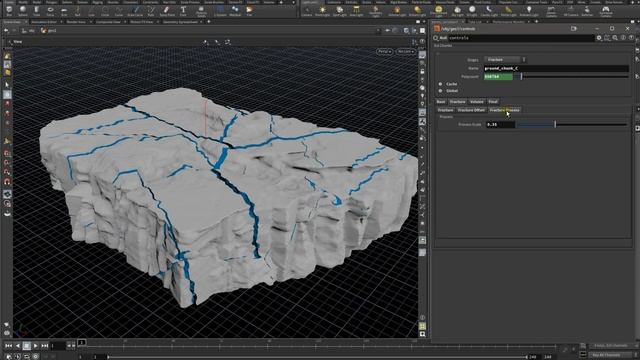Image resolution: width=640 pixels, height=360 pixels.
Task: Jump to the last frame
Action: pos(44,346)
